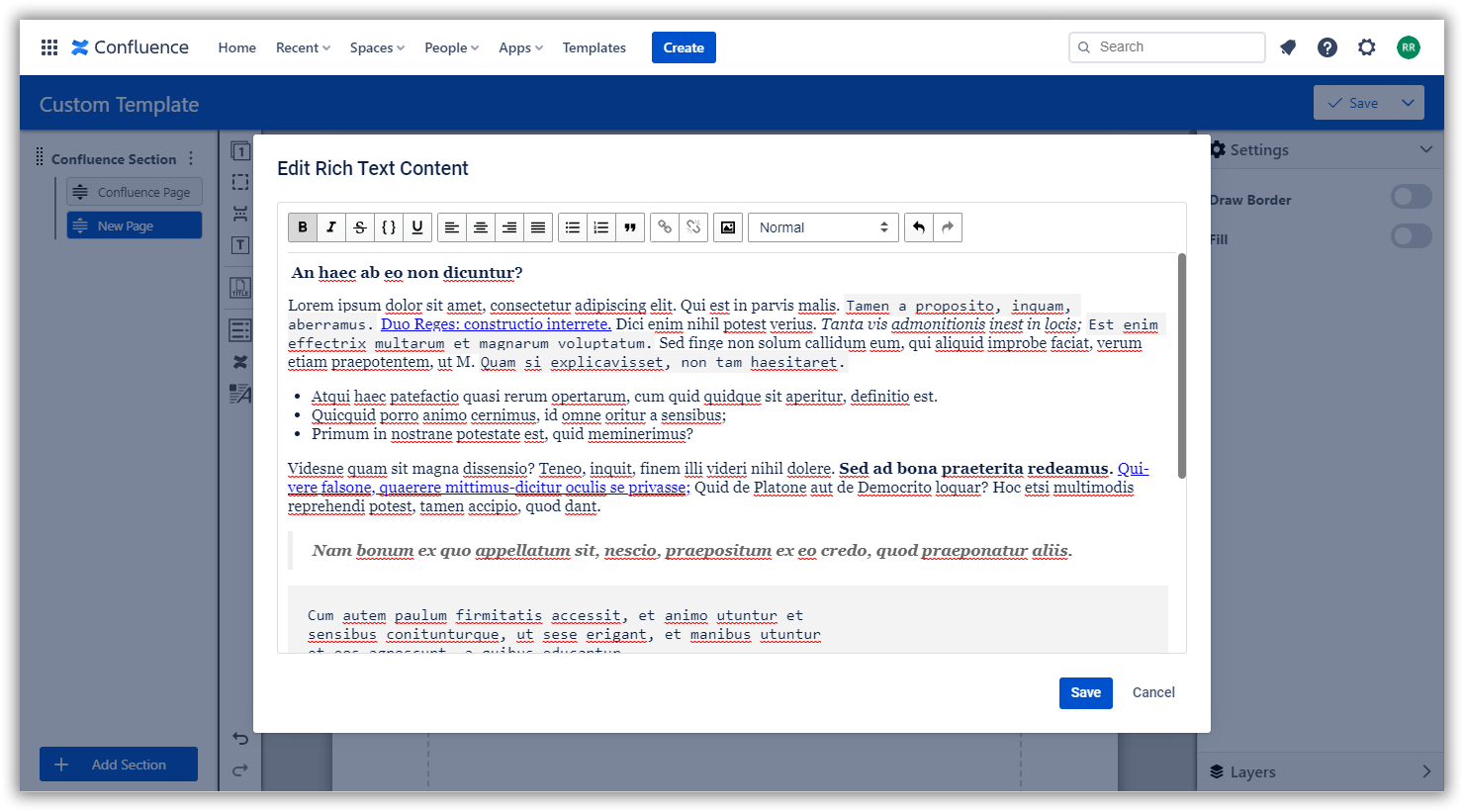Redo edit in rich text editor
Image resolution: width=1464 pixels, height=812 pixels.
coord(948,227)
